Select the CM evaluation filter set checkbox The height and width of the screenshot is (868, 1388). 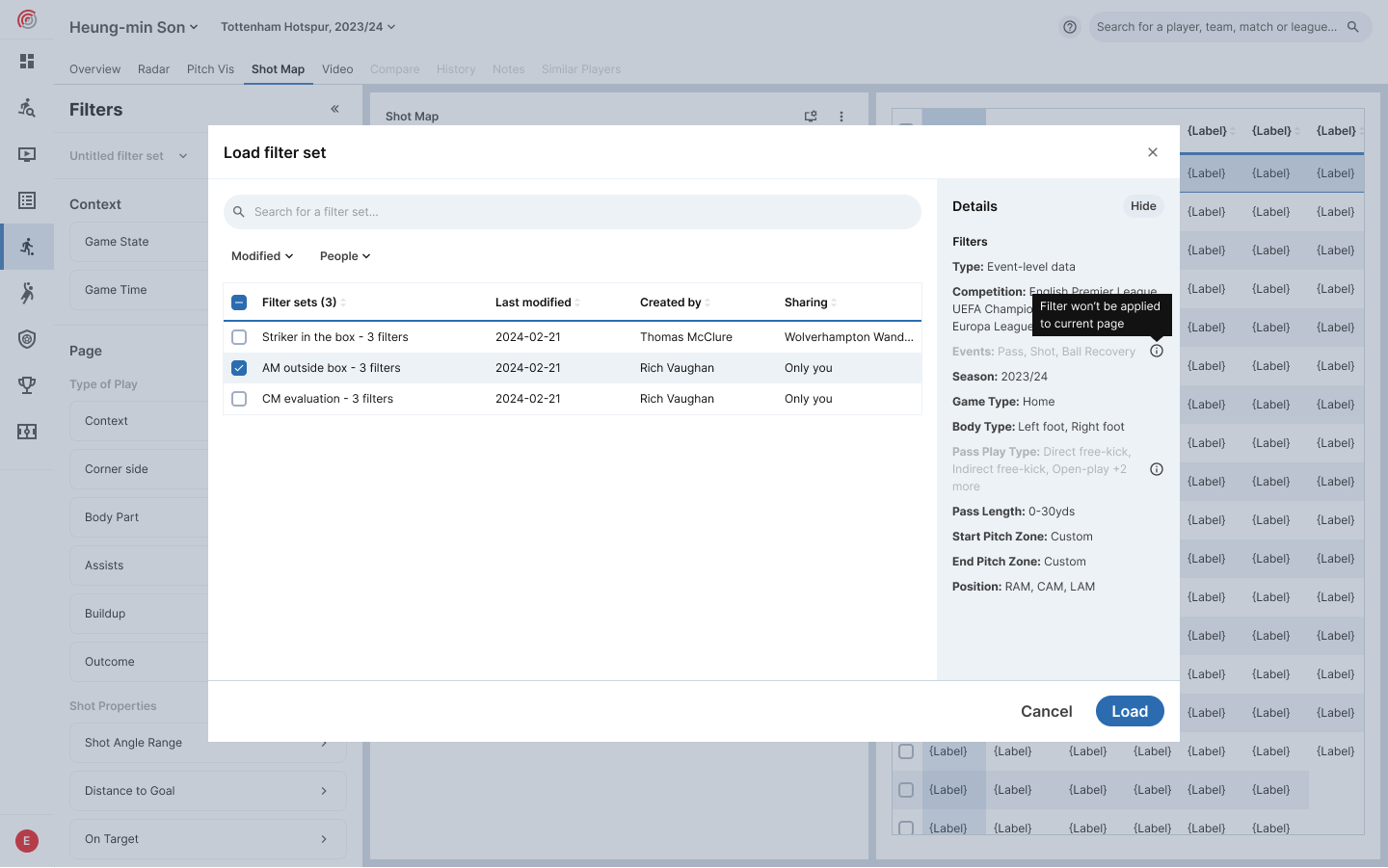click(x=239, y=399)
